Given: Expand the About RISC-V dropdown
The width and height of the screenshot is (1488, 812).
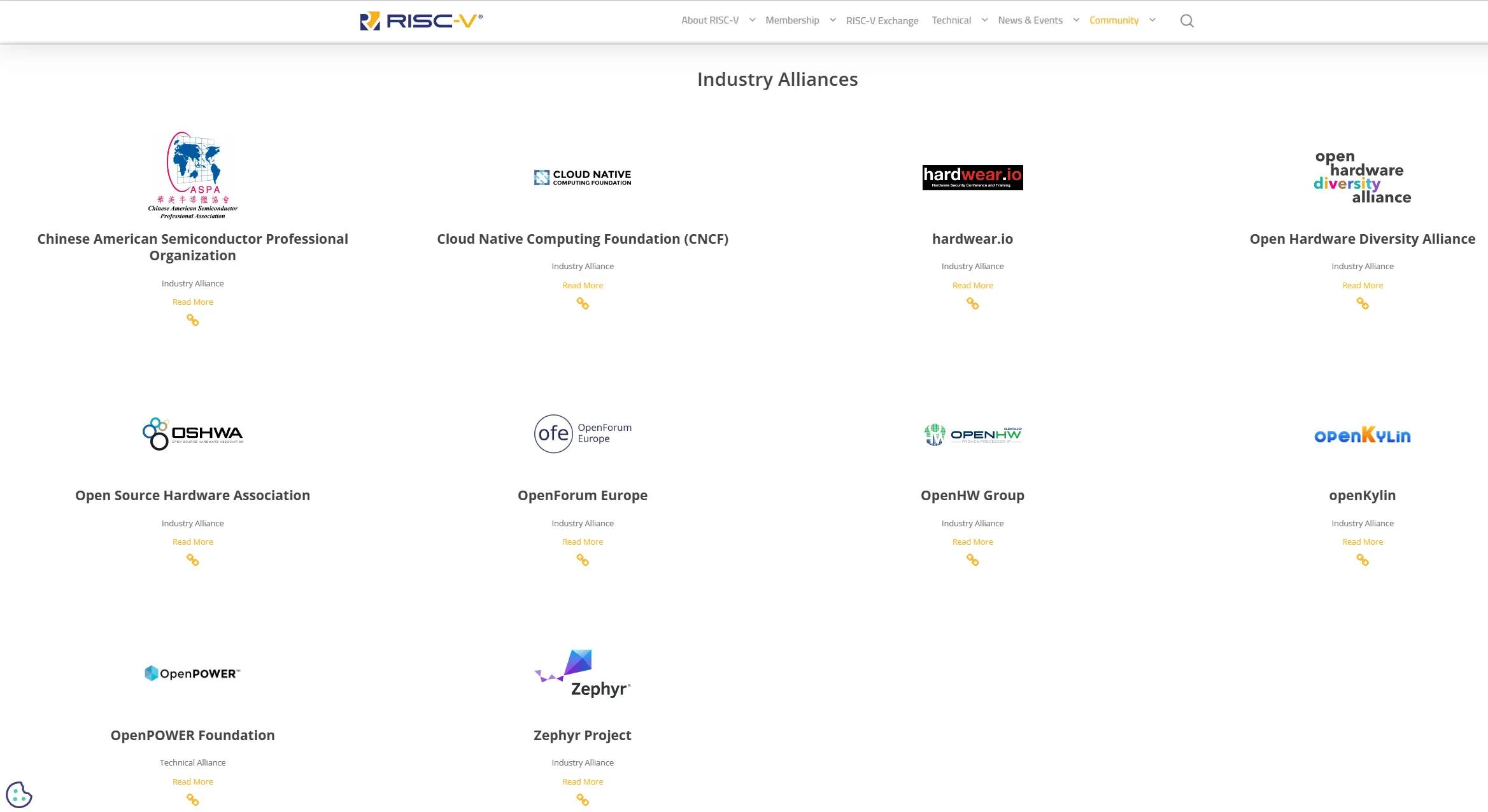Looking at the screenshot, I should pyautogui.click(x=710, y=20).
